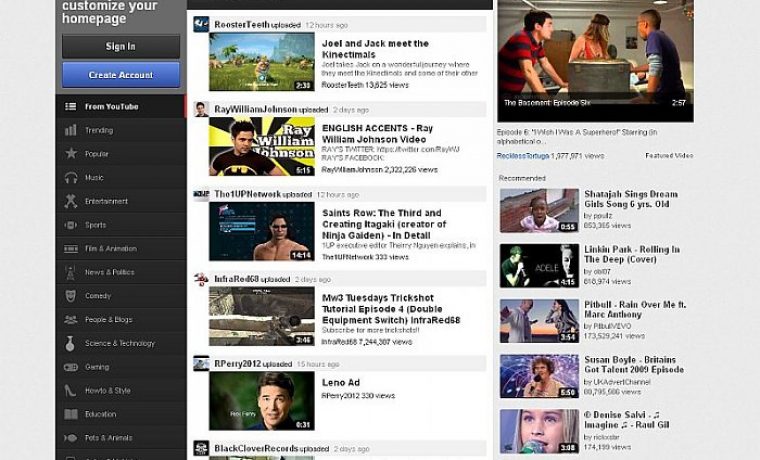Play the Pitbull Rain Over Me thumbnail
The height and width of the screenshot is (460, 760).
539,321
